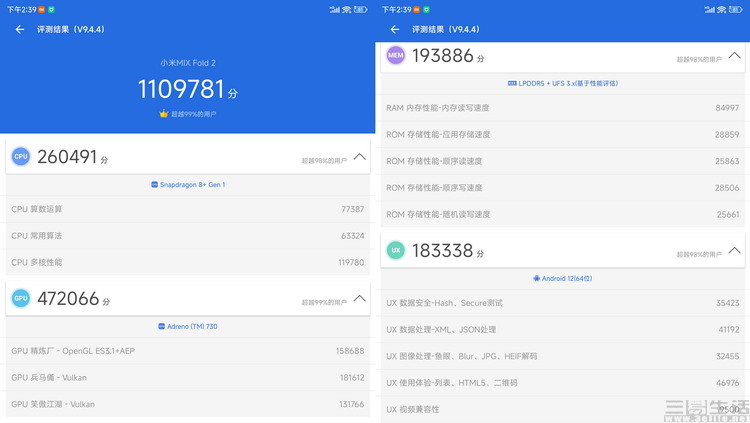
Task: Select UX 视频兼容性 row
Action: click(x=562, y=410)
